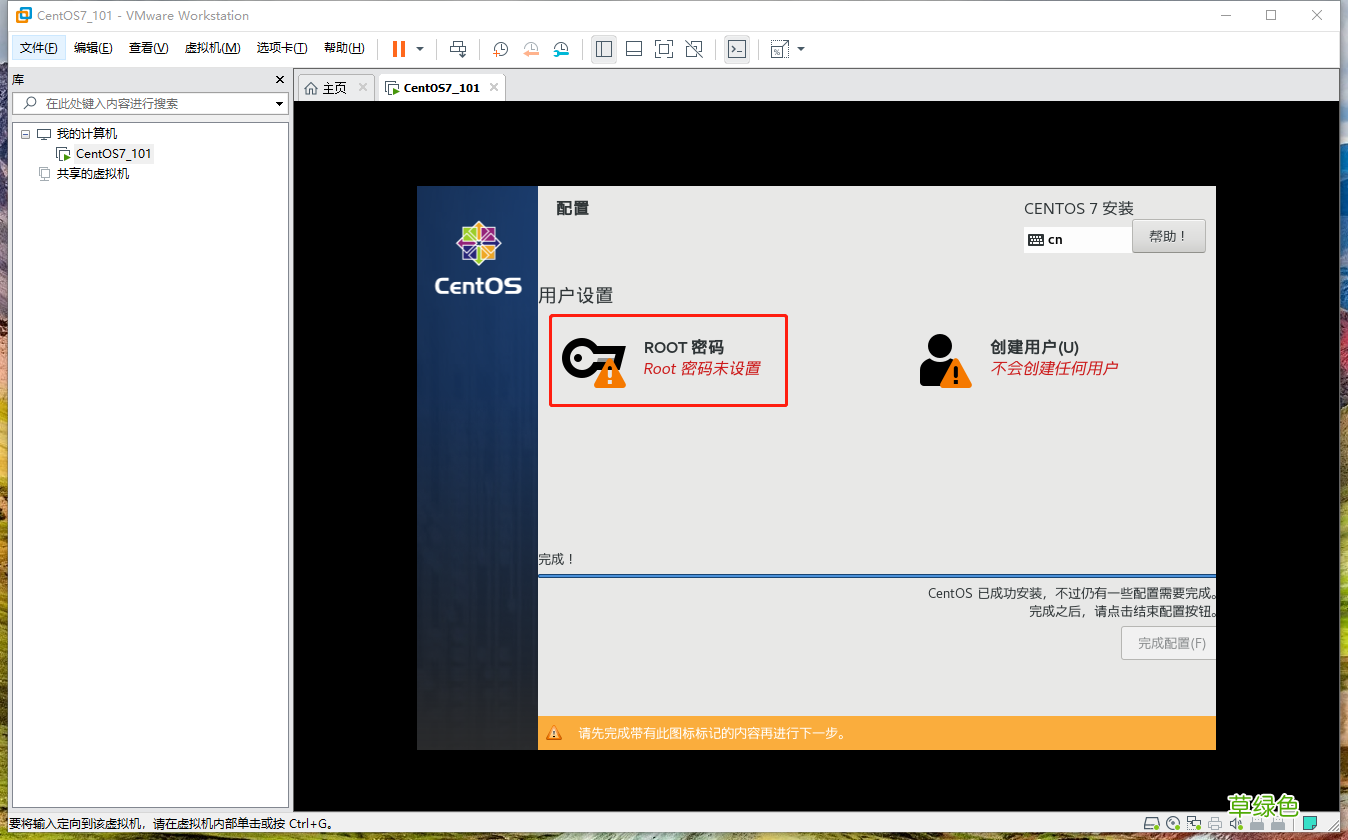Open the 虚拟机(M) menu
The image size is (1348, 840).
tap(212, 47)
